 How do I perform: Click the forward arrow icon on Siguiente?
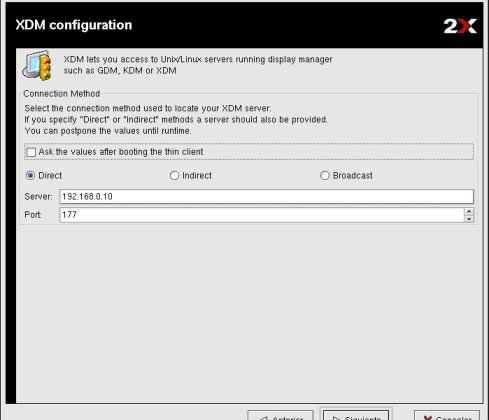pos(336,418)
